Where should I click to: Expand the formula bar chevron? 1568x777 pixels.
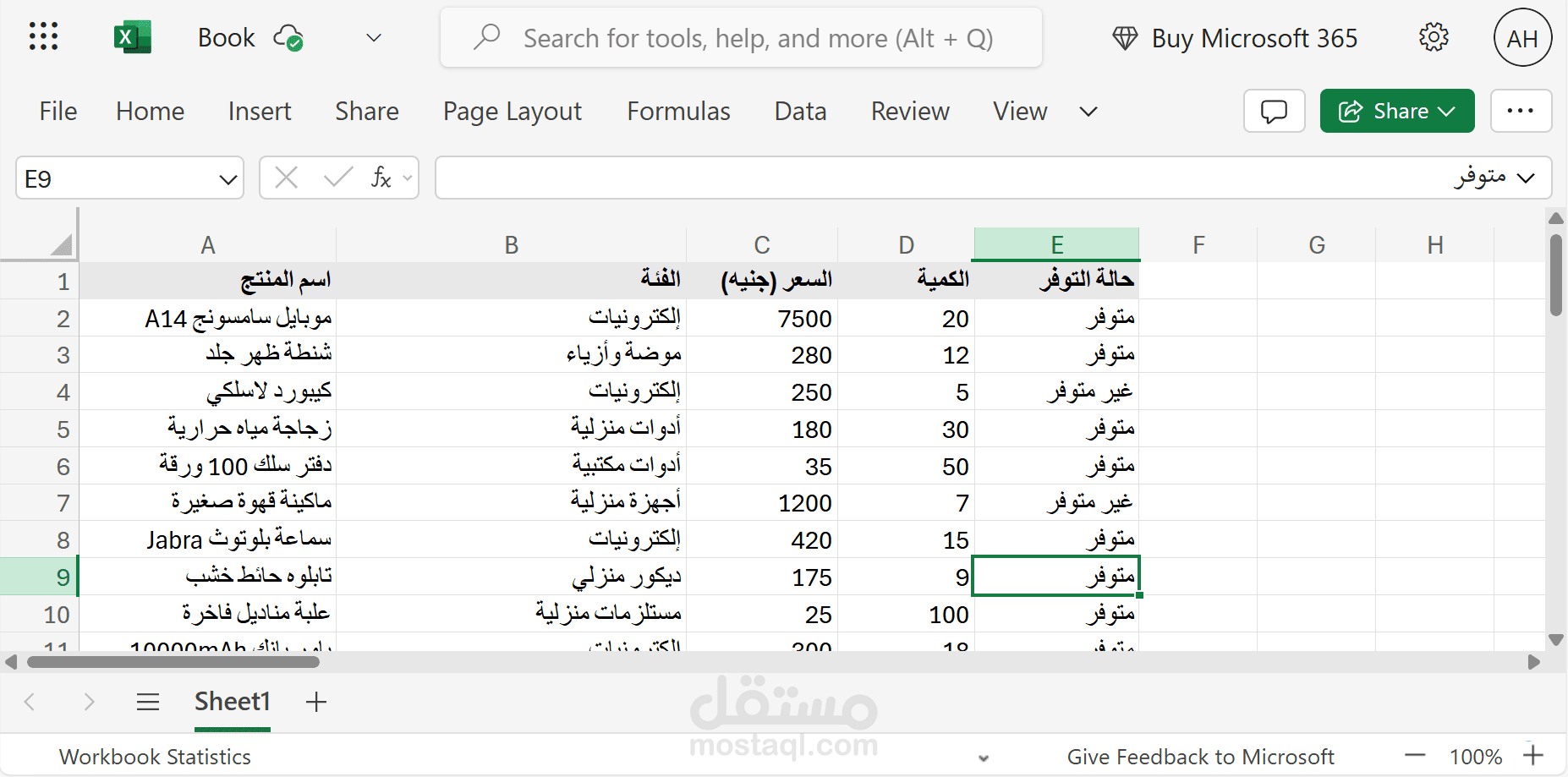coord(1526,178)
